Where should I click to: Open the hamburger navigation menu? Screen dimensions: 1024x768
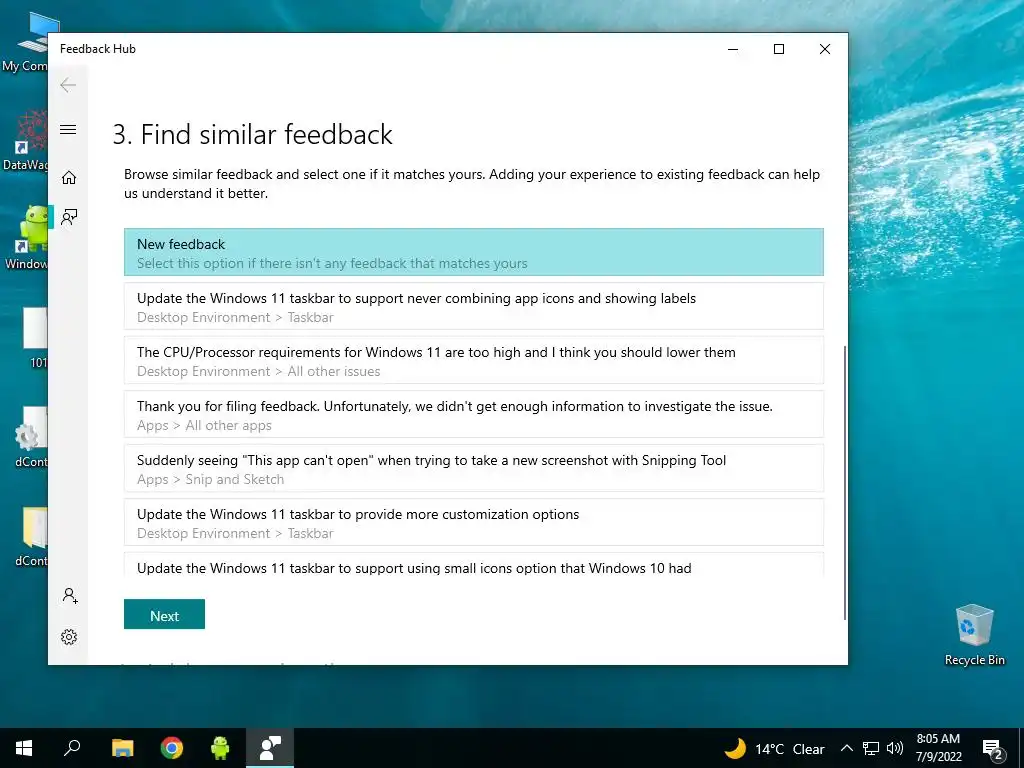pos(68,129)
